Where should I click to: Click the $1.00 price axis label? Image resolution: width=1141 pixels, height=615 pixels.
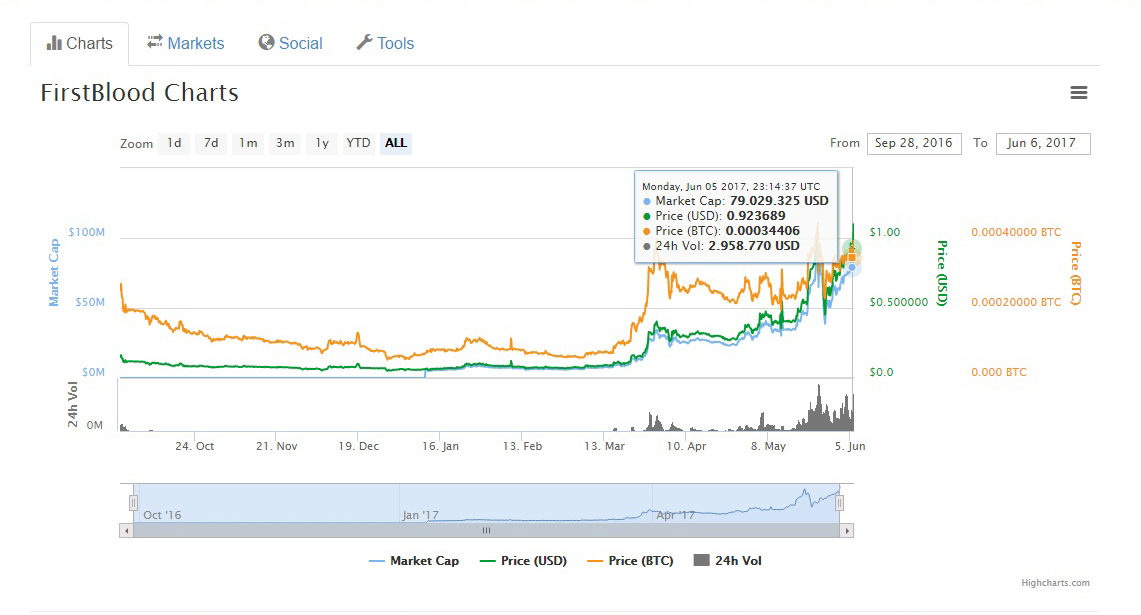pos(885,232)
